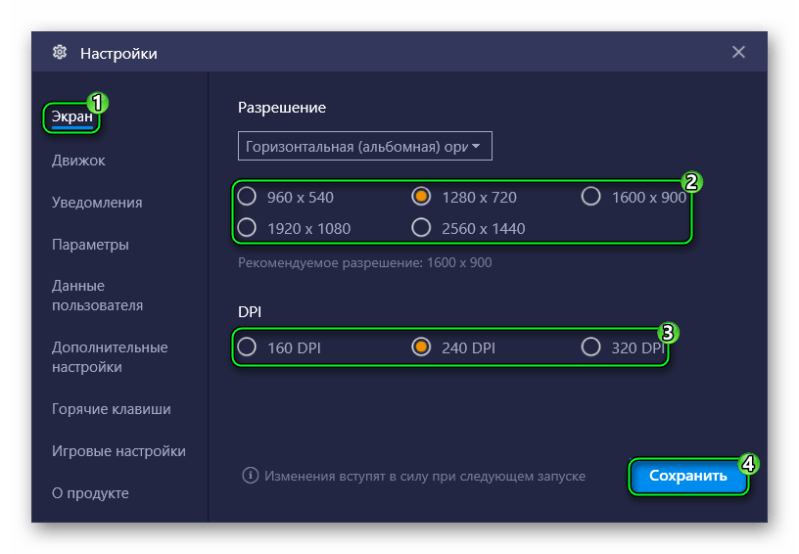The height and width of the screenshot is (554, 799).
Task: Click the Настройки window title
Action: (x=119, y=54)
